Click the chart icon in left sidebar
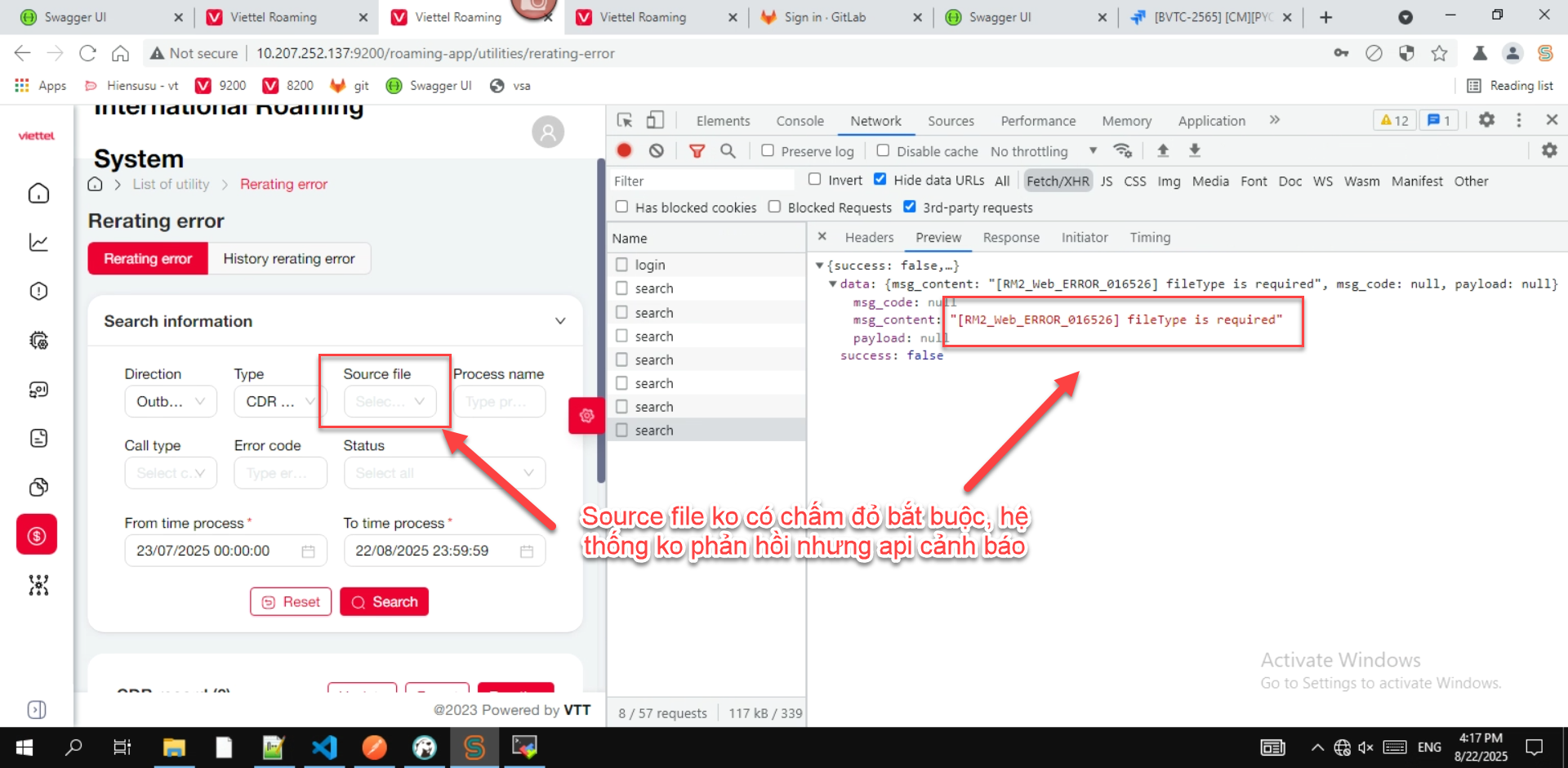The width and height of the screenshot is (1568, 768). point(38,243)
